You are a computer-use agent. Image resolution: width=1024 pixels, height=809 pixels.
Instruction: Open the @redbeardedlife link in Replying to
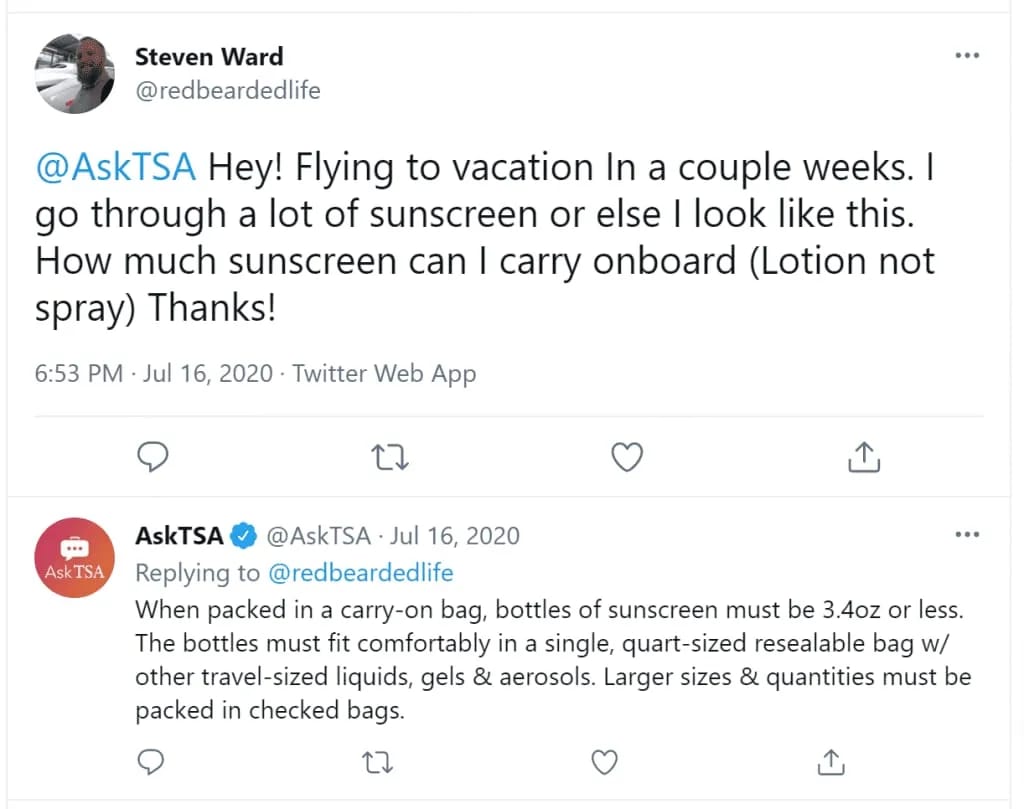360,573
